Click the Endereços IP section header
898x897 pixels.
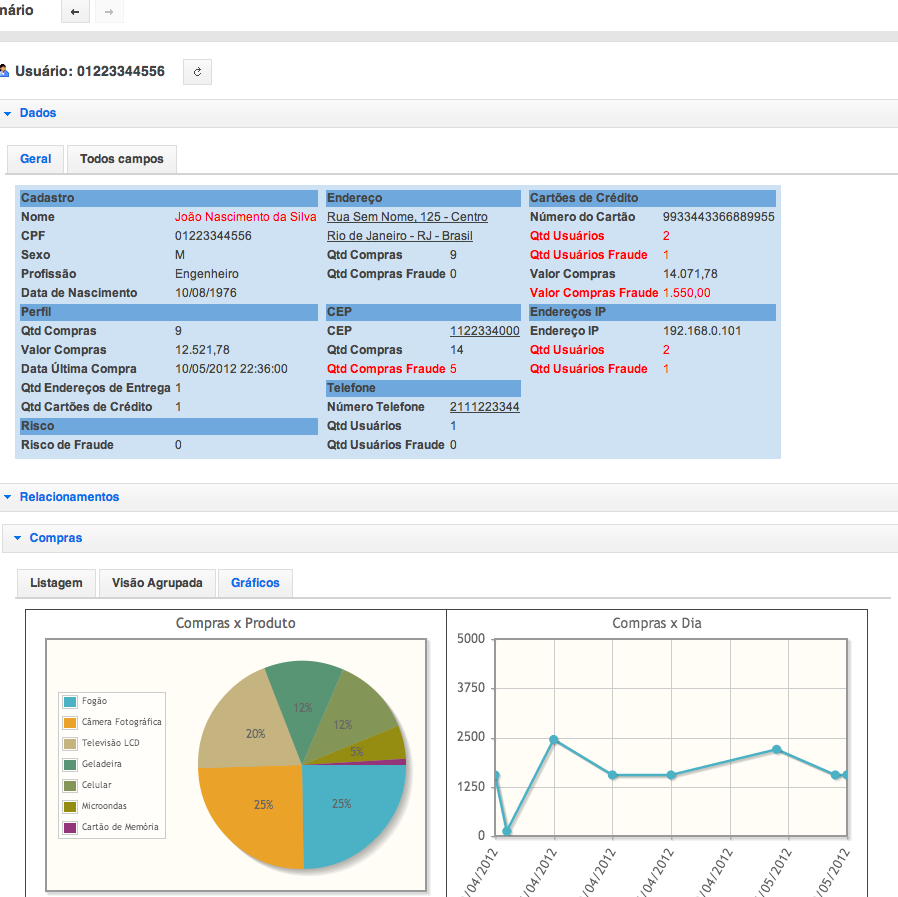652,312
